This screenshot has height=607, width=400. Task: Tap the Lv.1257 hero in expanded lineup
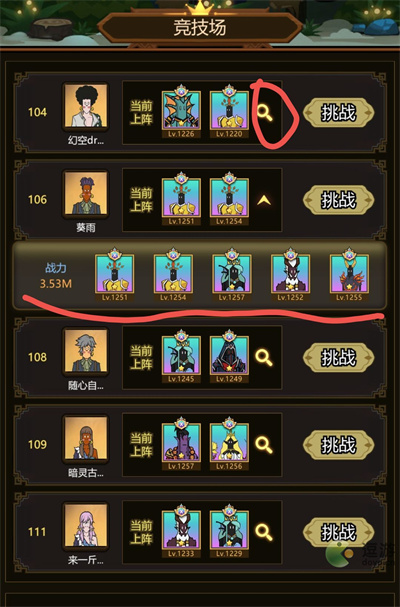232,275
